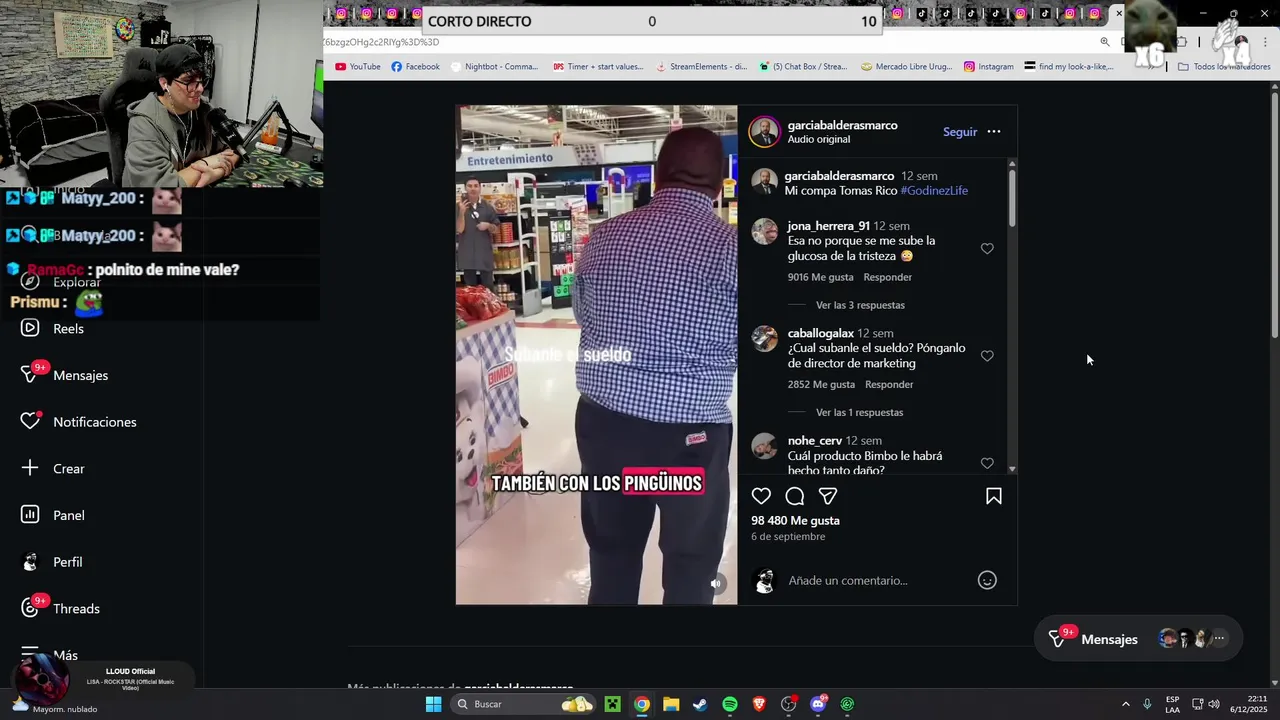Open Brave browser from the taskbar
The width and height of the screenshot is (1280, 720).
tap(759, 704)
